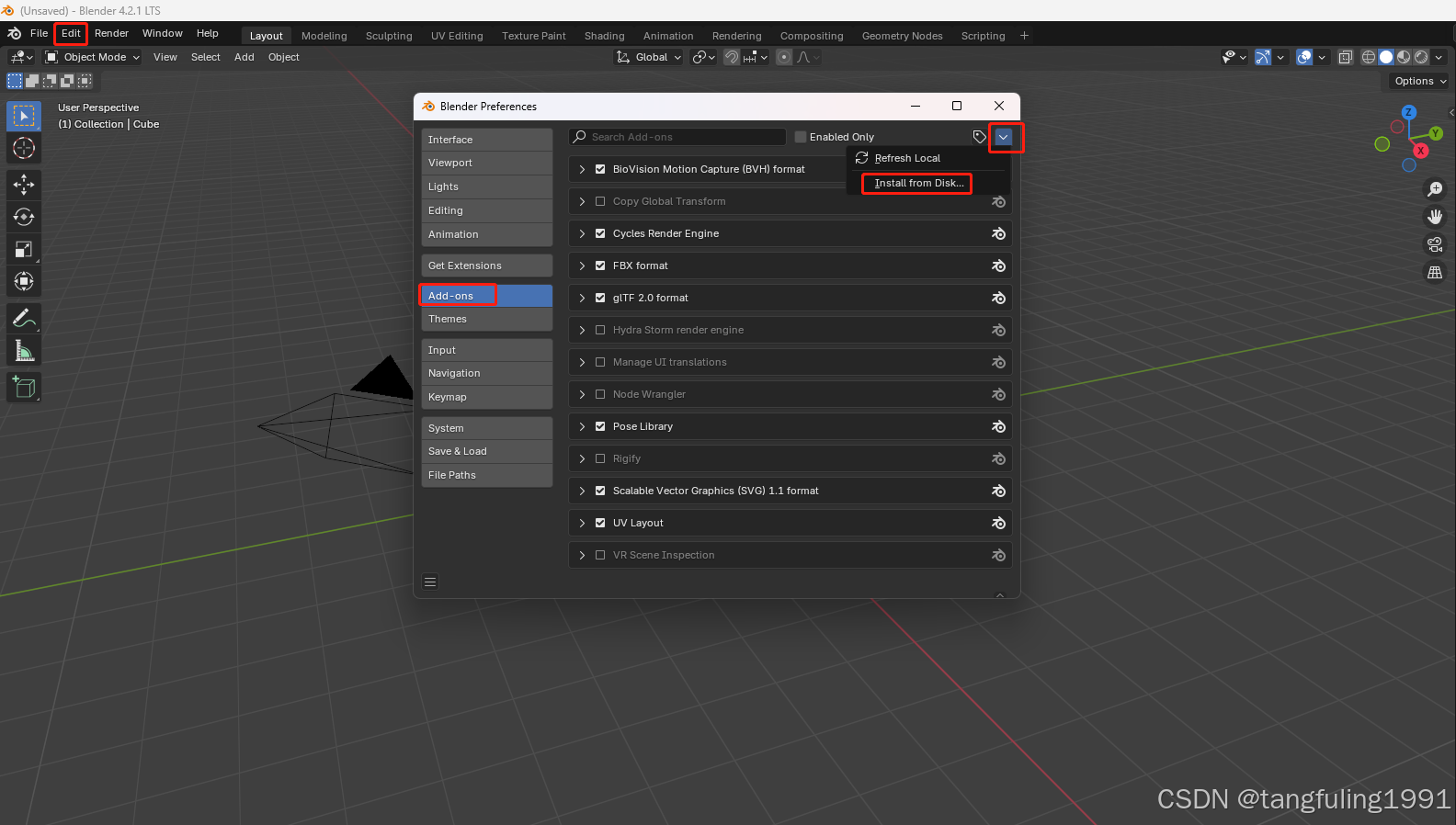The image size is (1456, 825).
Task: Uncheck FBX format add-on
Action: click(600, 266)
